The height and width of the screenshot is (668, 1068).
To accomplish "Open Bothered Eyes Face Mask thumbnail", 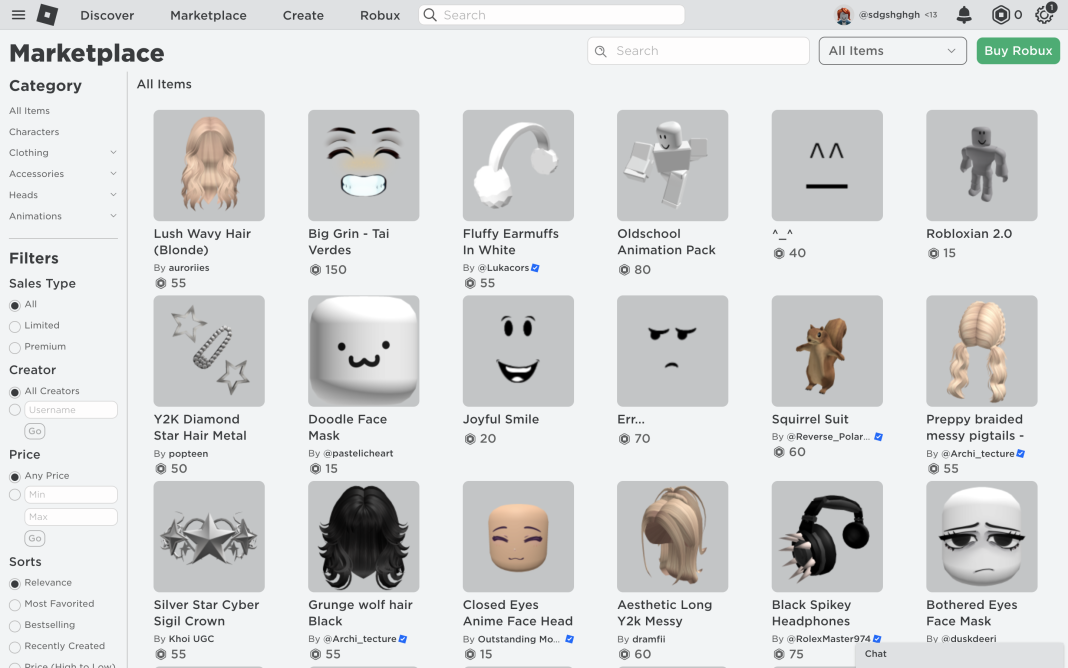I will tap(981, 537).
